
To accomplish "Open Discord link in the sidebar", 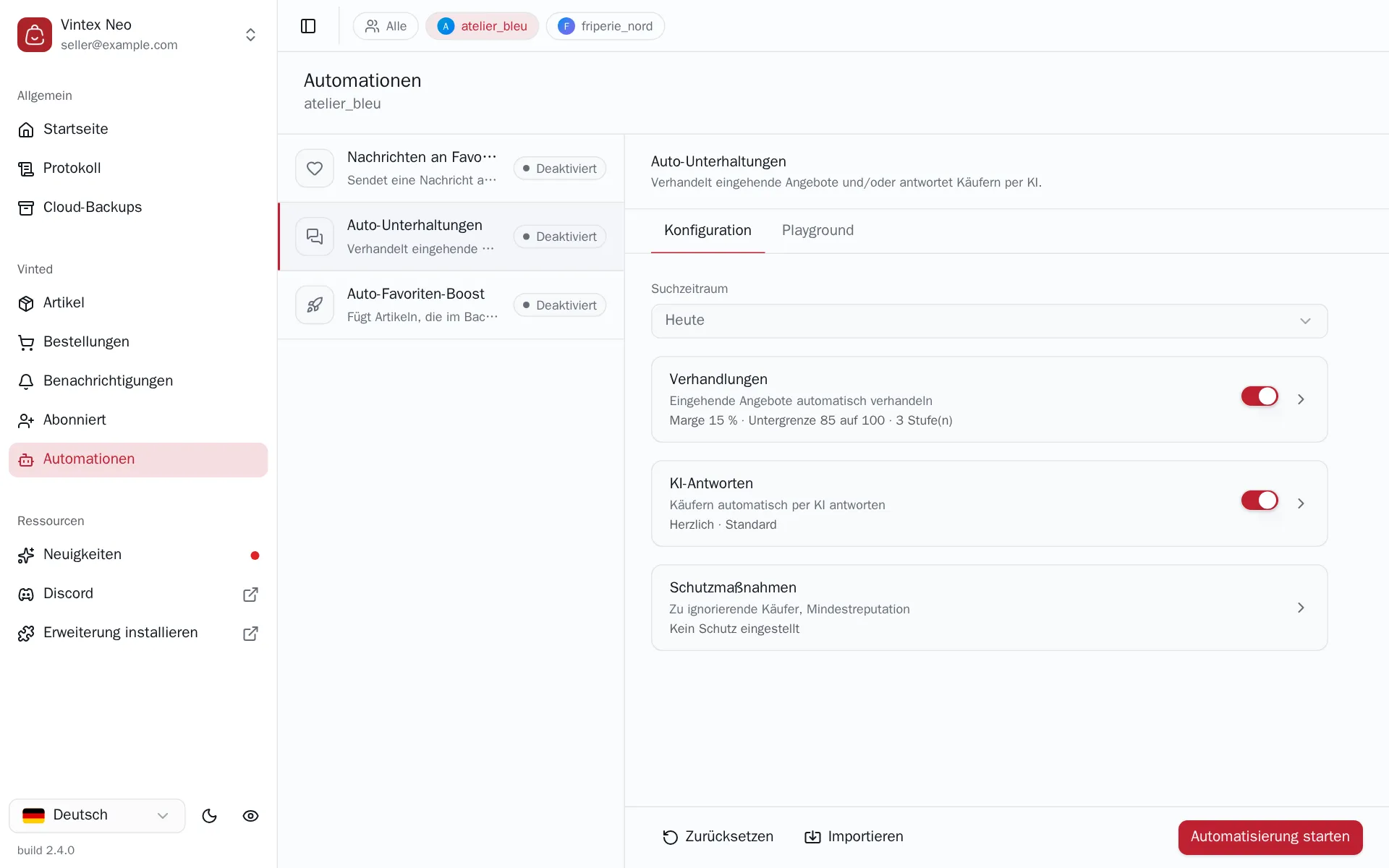I will tap(138, 594).
